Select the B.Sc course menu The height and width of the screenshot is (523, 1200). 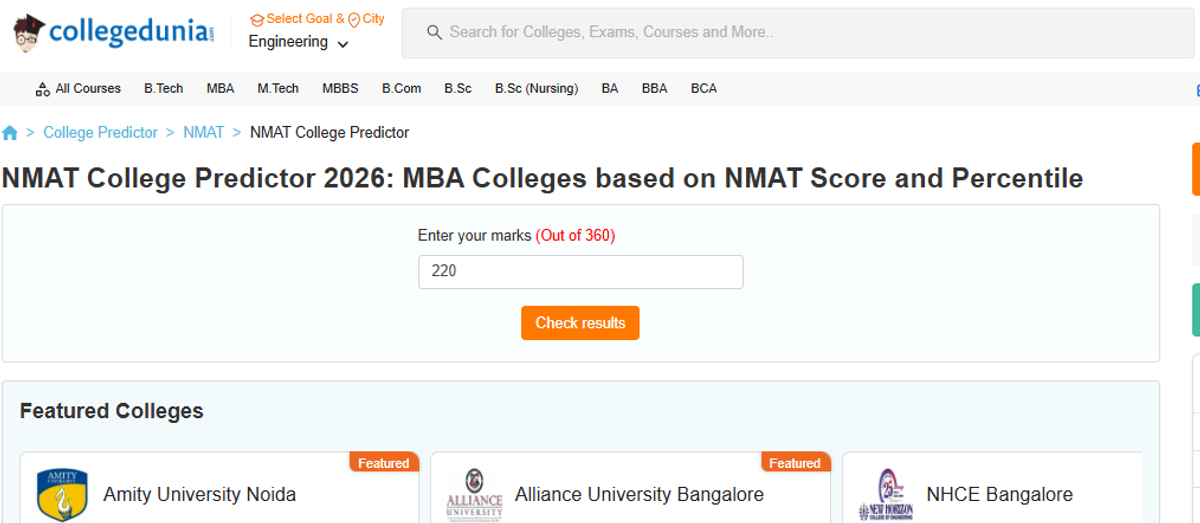458,89
